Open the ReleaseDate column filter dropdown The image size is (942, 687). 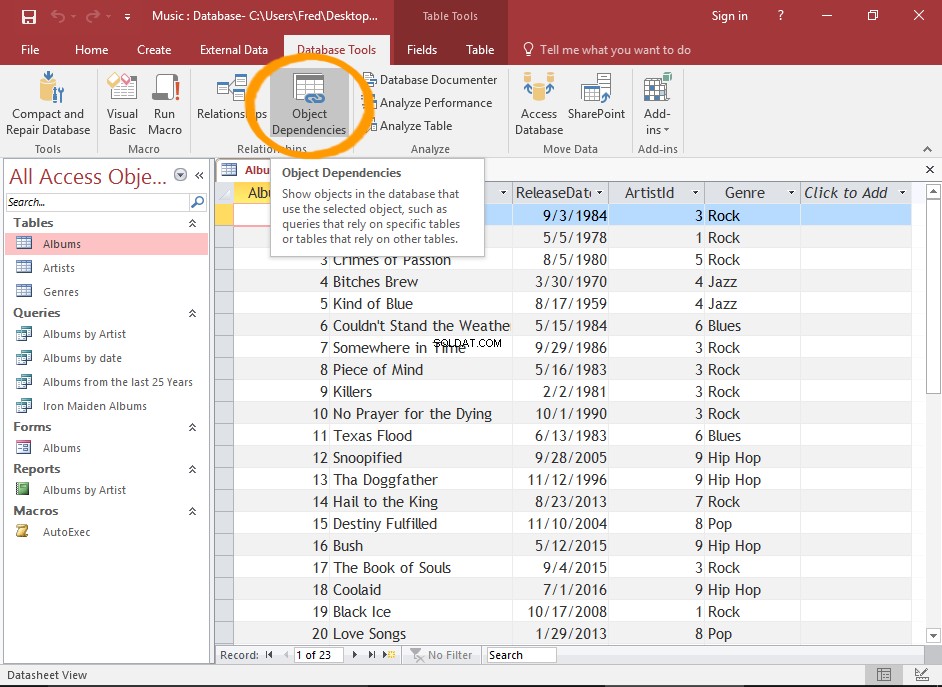click(599, 193)
